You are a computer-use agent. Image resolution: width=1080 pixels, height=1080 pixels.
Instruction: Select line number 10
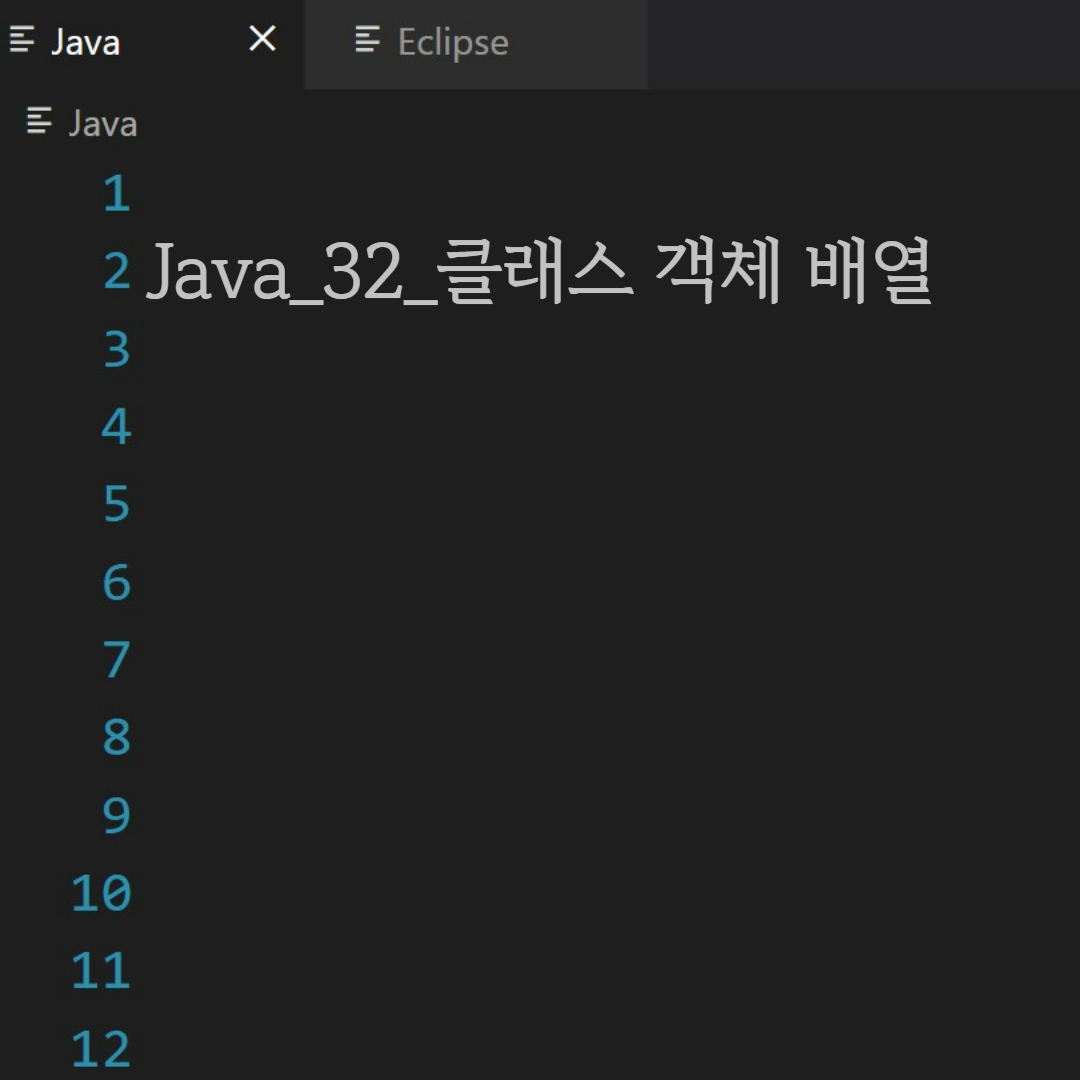tap(101, 893)
